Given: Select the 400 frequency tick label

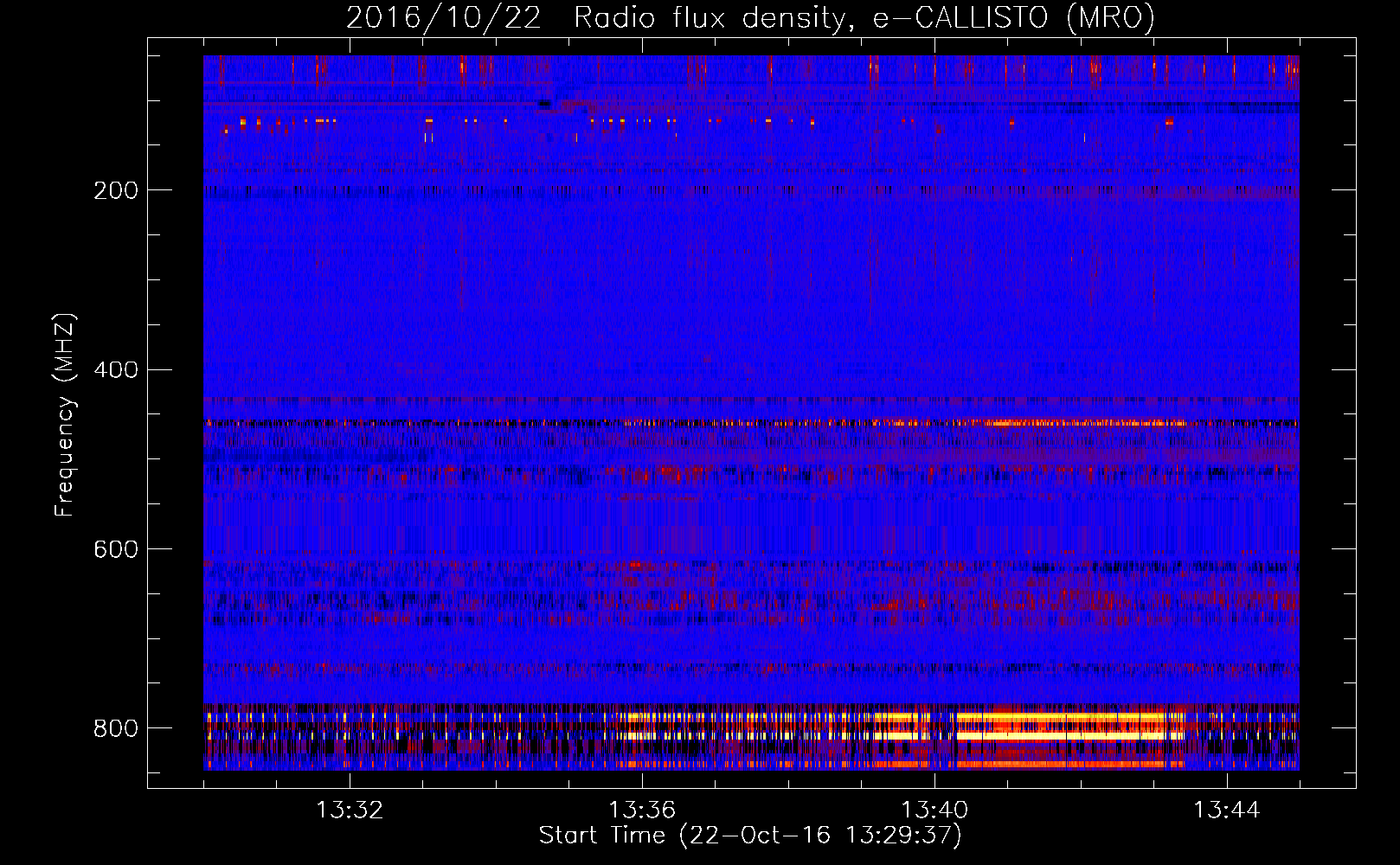Looking at the screenshot, I should coord(116,370).
